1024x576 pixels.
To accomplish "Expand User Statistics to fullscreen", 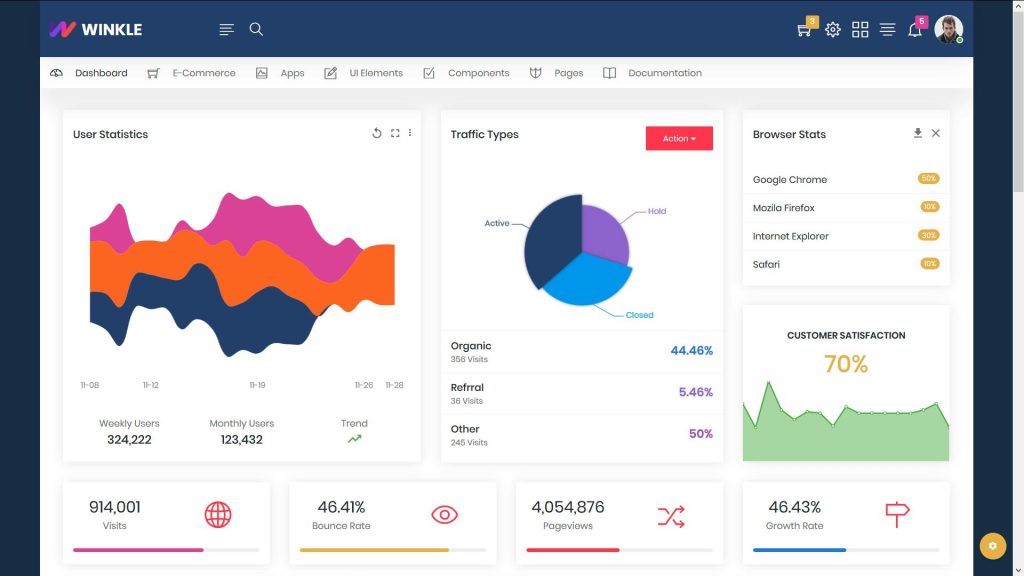I will 394,132.
